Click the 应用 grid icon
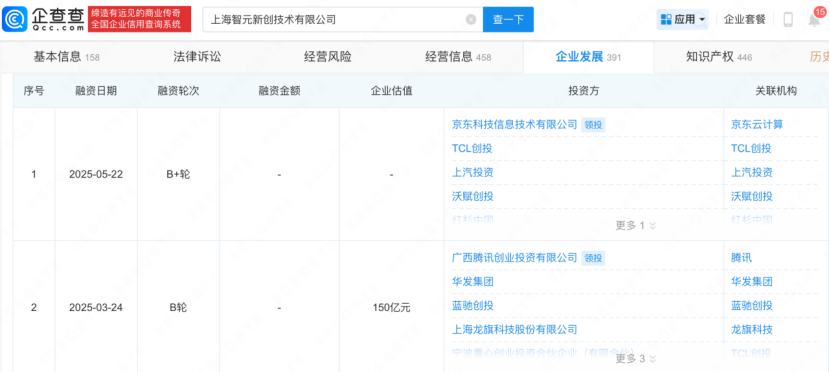830x372 pixels. pyautogui.click(x=666, y=20)
